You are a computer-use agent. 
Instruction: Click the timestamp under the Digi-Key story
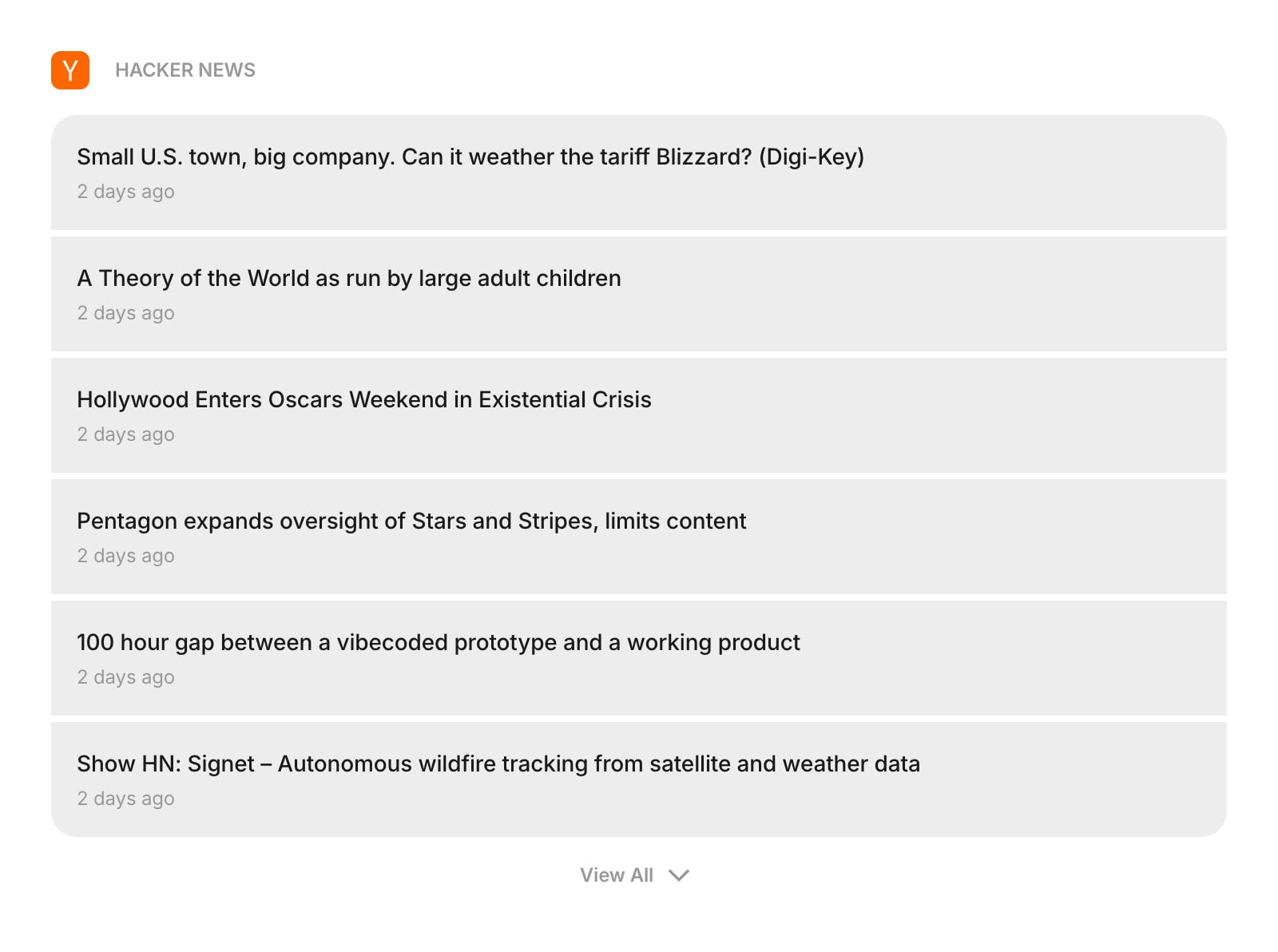coord(125,192)
